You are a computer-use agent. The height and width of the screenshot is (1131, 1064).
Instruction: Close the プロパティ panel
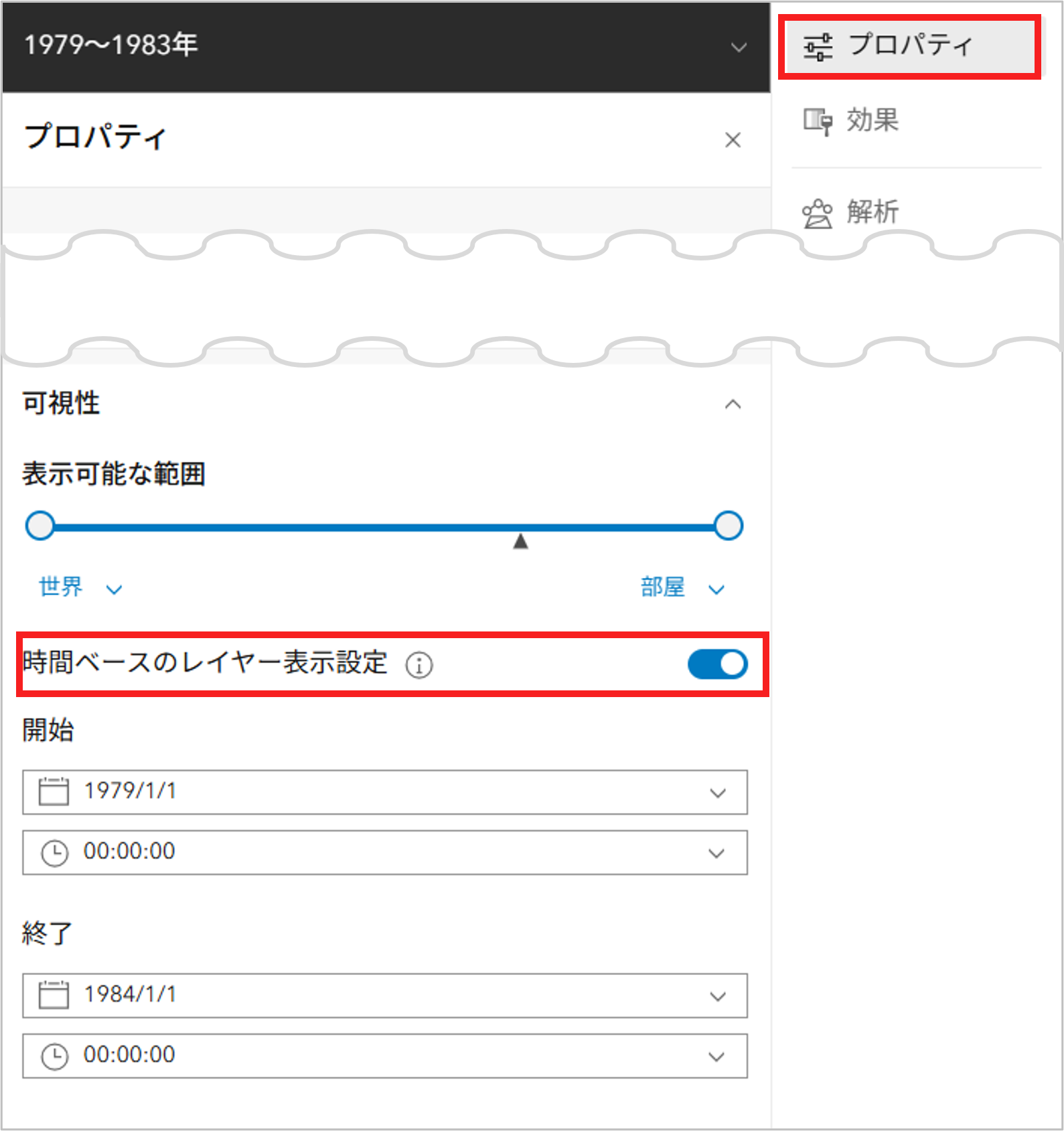click(x=733, y=140)
